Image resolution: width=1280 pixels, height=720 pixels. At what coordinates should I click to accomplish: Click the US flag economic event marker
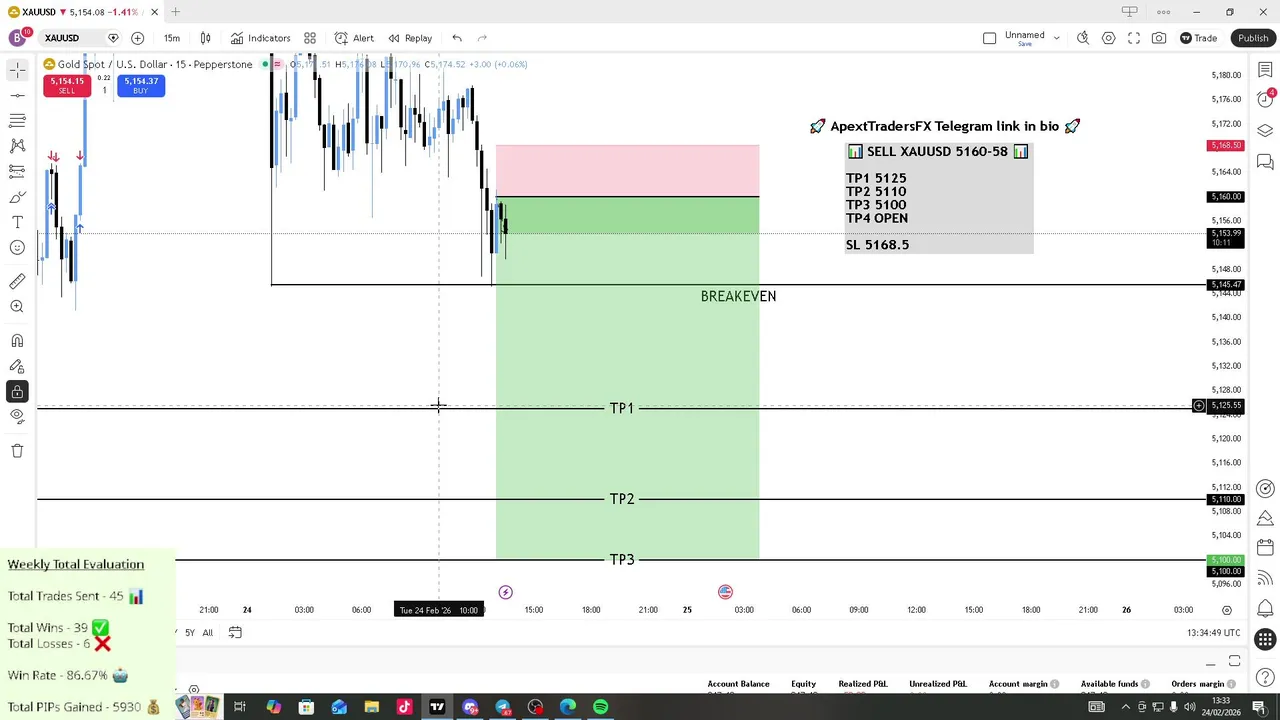pyautogui.click(x=725, y=592)
